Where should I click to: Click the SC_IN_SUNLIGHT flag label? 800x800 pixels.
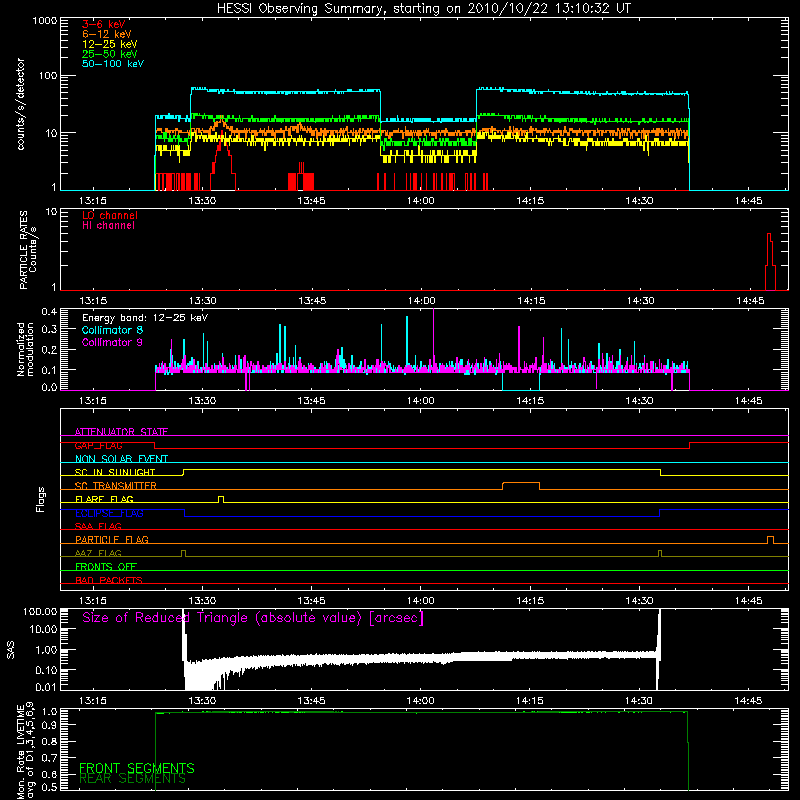115,472
